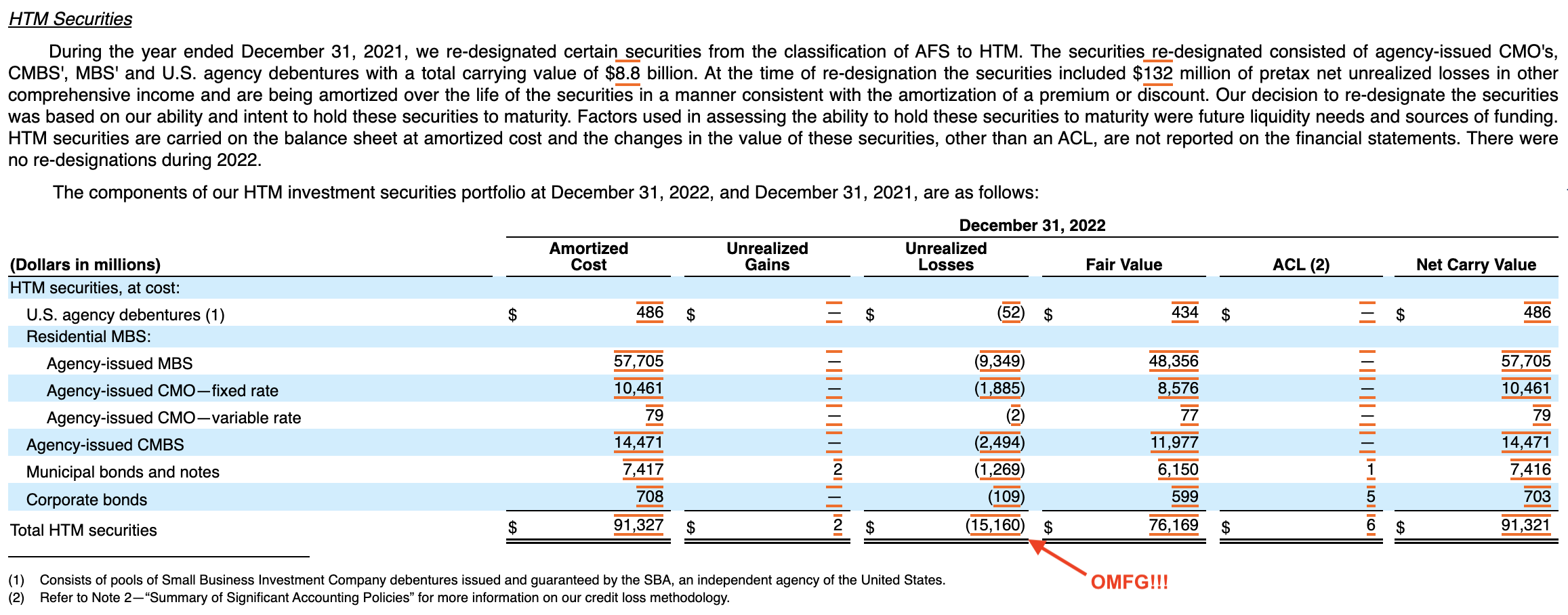Click the Agency-issued CMBS row label

105,445
